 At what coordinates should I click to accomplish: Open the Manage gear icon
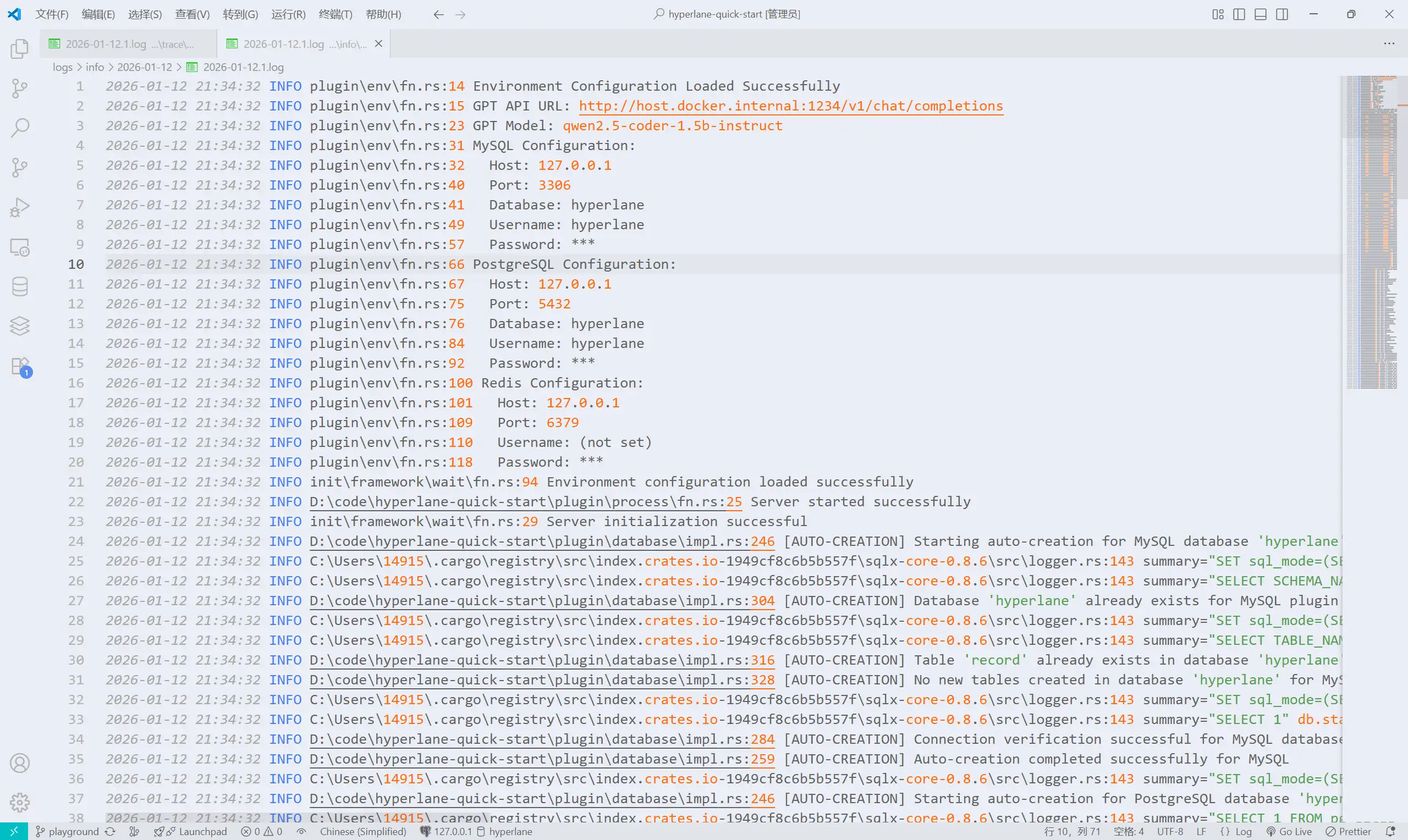point(20,802)
